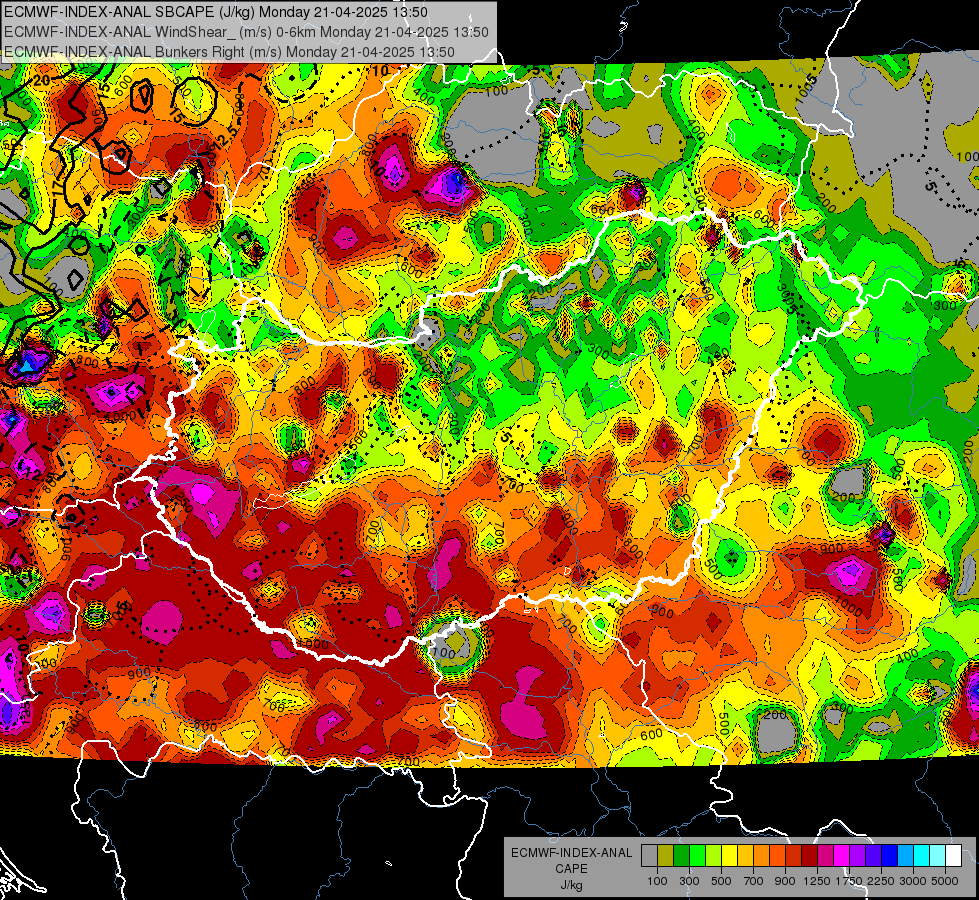Click ECMWF-INDEX-ANAL label in legend box
This screenshot has width=979, height=900.
(572, 853)
